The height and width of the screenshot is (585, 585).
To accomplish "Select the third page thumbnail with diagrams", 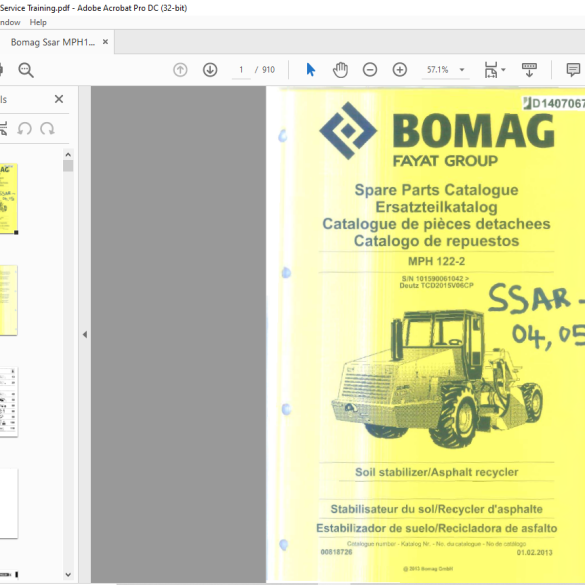I will pos(8,402).
